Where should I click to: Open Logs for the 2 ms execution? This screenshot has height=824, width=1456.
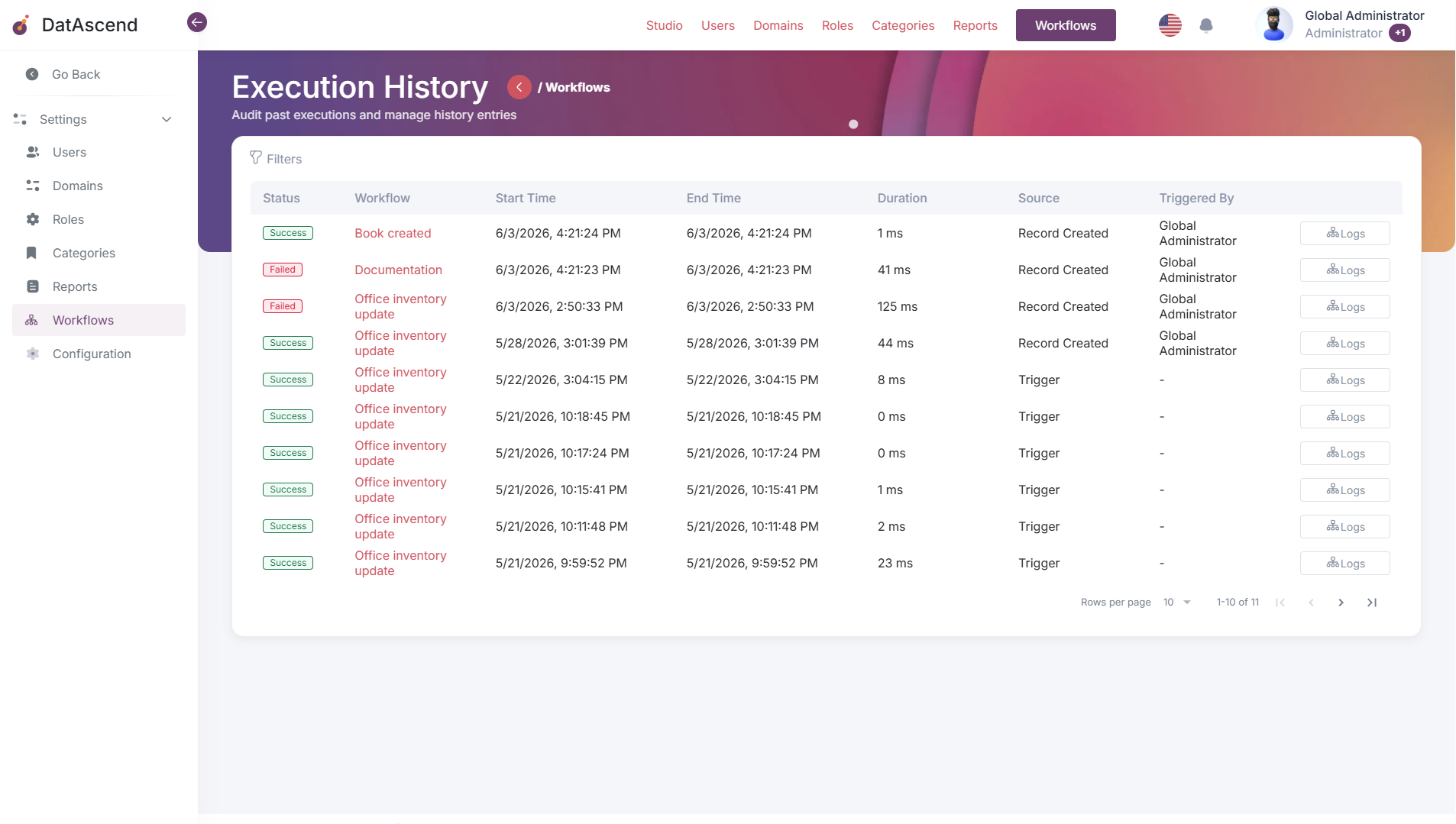1344,526
